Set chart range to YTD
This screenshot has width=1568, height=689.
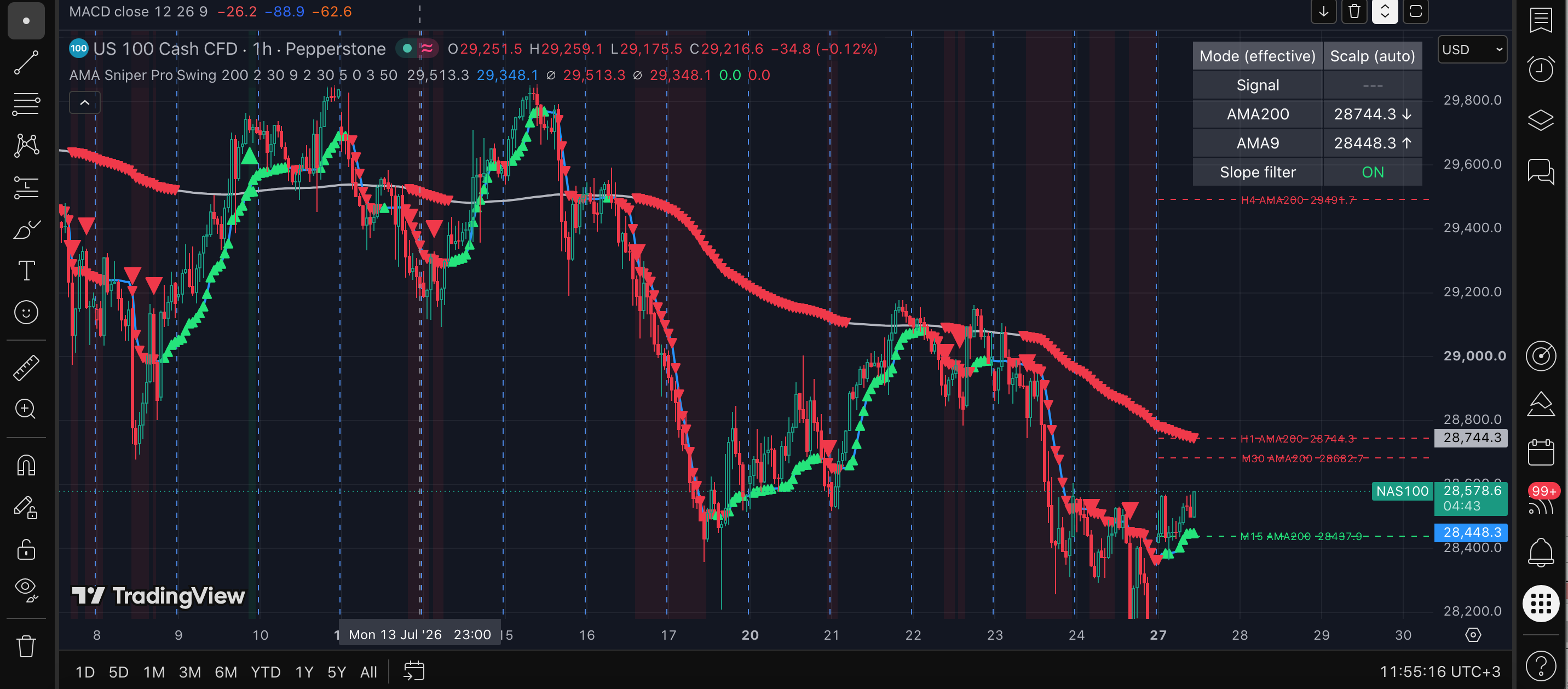click(266, 672)
